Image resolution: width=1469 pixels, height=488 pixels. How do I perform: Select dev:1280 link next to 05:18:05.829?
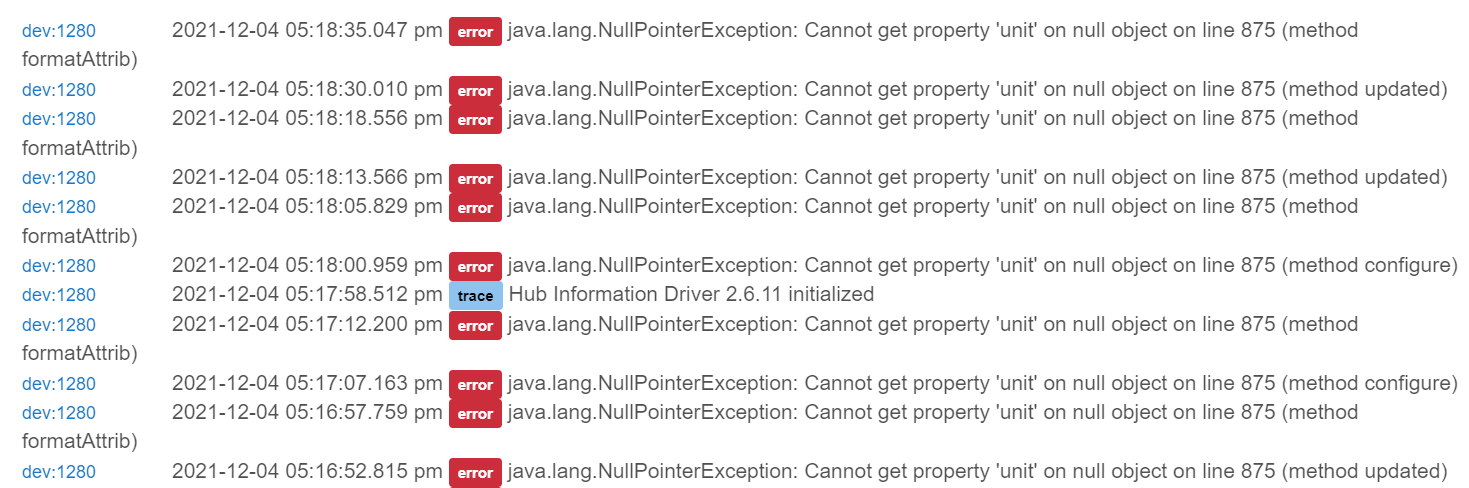(59, 207)
